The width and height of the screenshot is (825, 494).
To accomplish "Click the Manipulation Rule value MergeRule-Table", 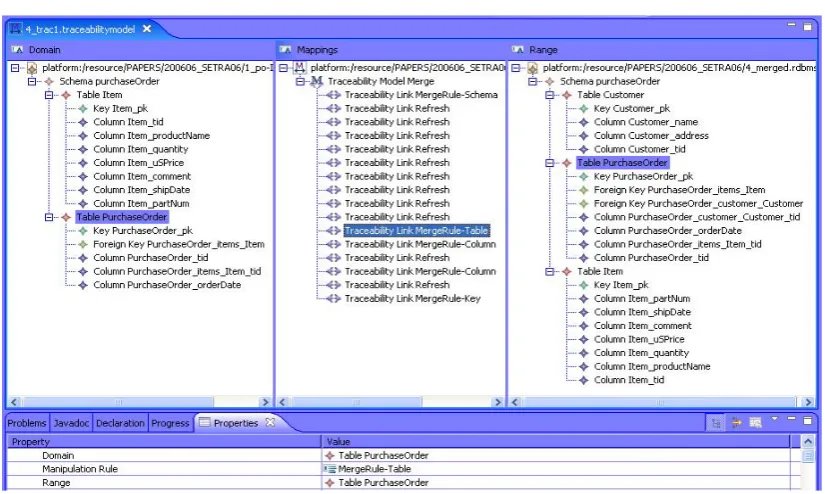I will click(374, 469).
